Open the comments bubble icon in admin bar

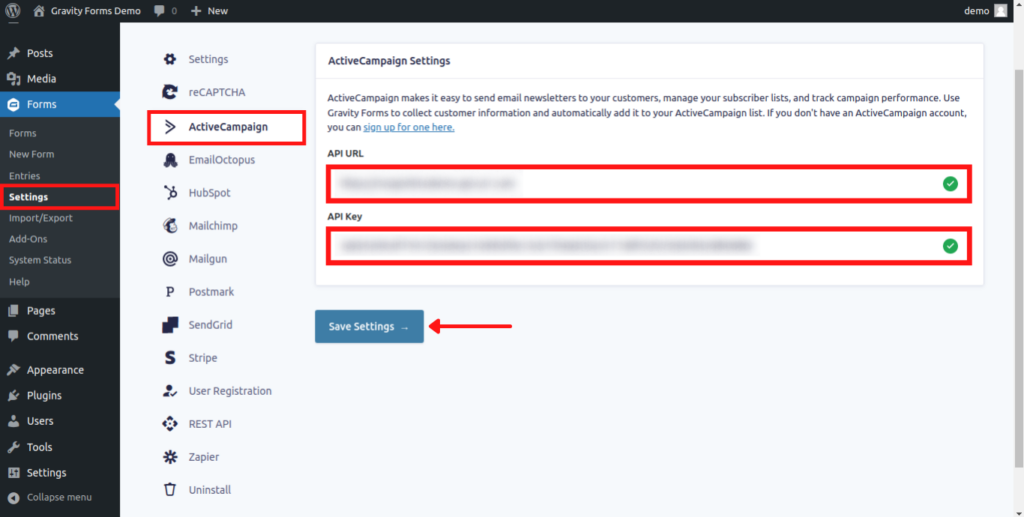(x=159, y=11)
